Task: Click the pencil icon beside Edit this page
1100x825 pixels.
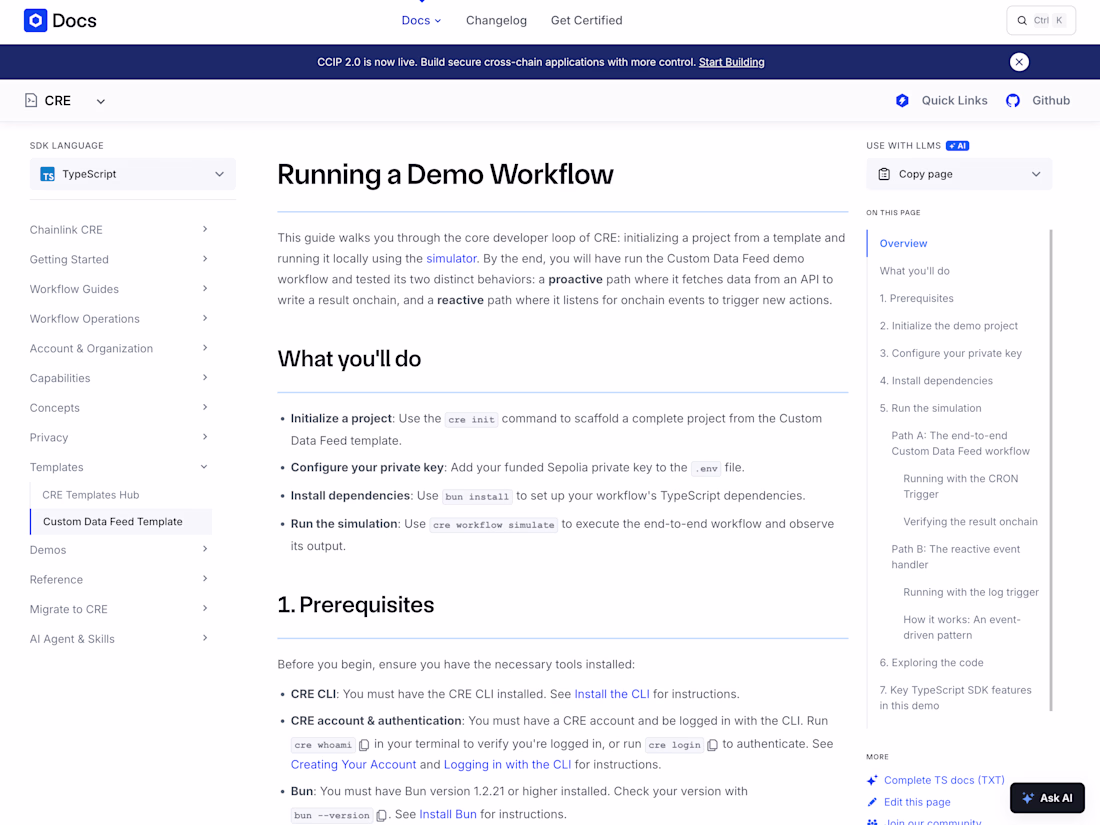Action: (872, 802)
